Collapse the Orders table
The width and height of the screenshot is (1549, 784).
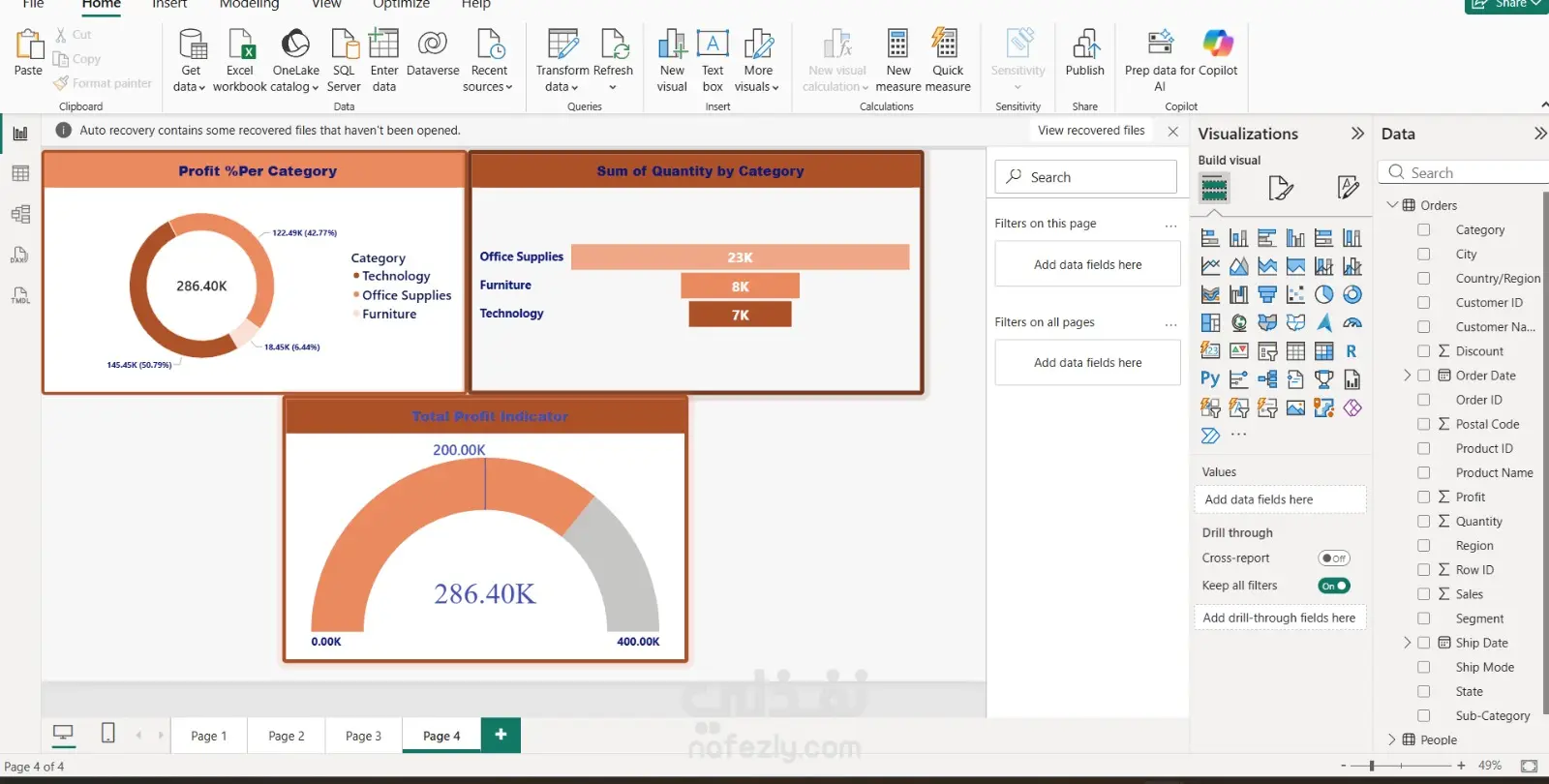[1392, 205]
